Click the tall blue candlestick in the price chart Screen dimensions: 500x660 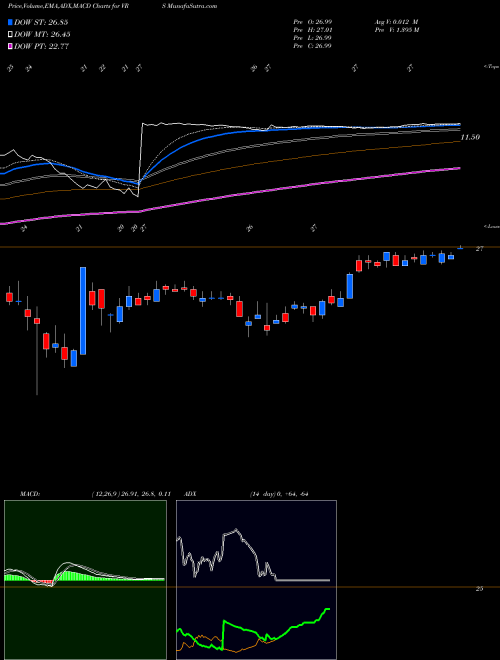click(x=83, y=311)
